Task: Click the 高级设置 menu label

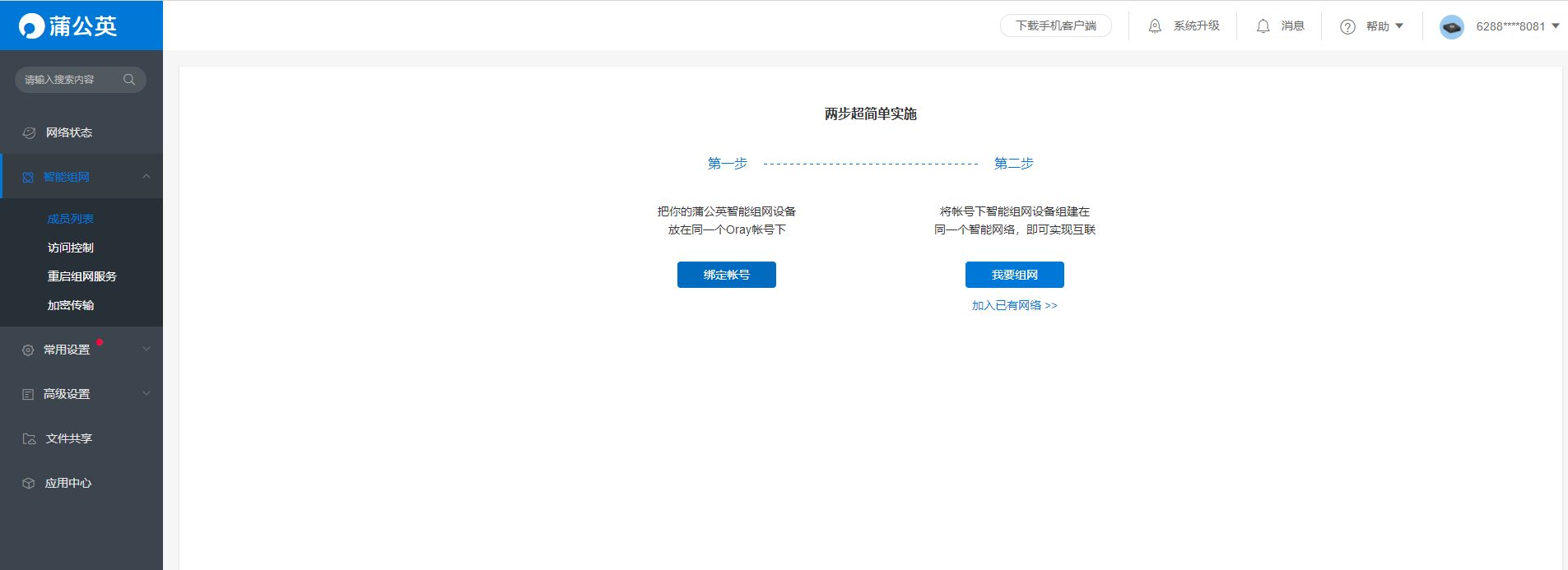Action: [x=67, y=394]
